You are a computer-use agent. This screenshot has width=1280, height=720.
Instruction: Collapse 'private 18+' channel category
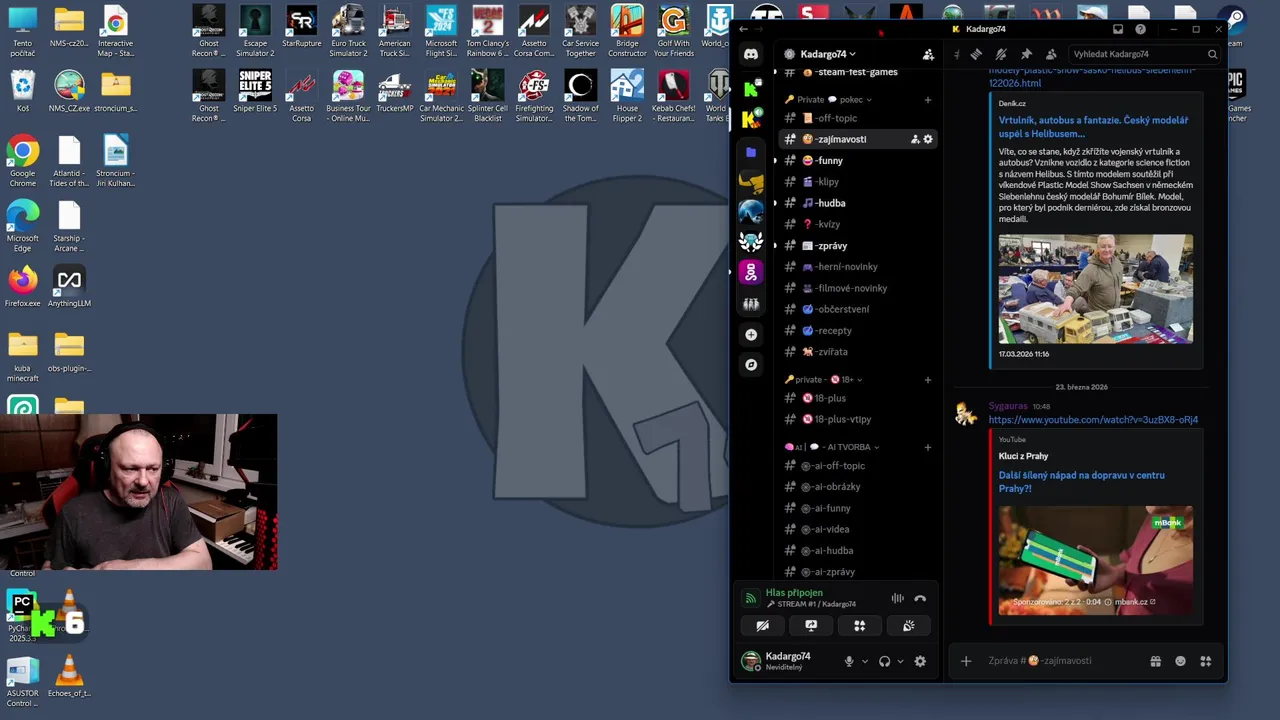(824, 379)
